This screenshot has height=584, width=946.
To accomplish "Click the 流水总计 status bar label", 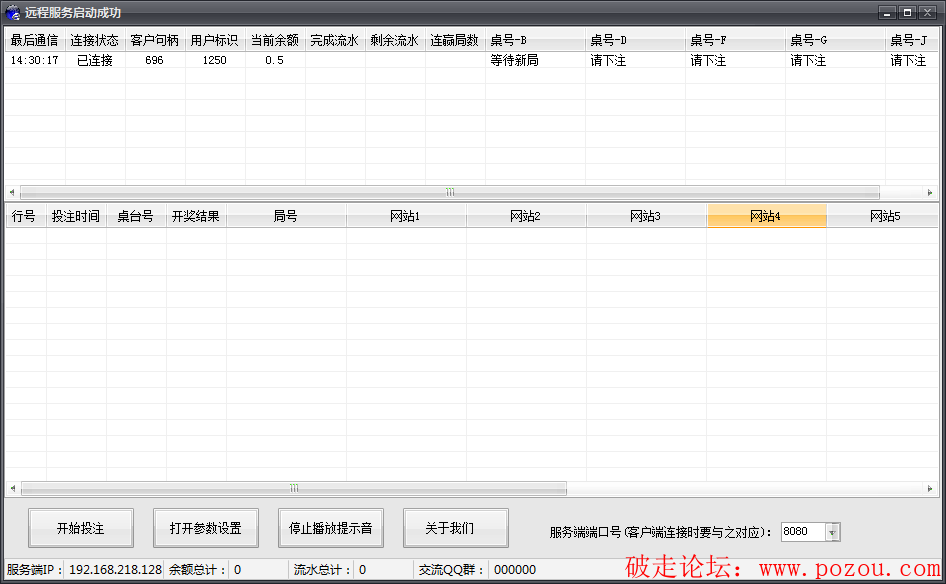I will (x=322, y=570).
